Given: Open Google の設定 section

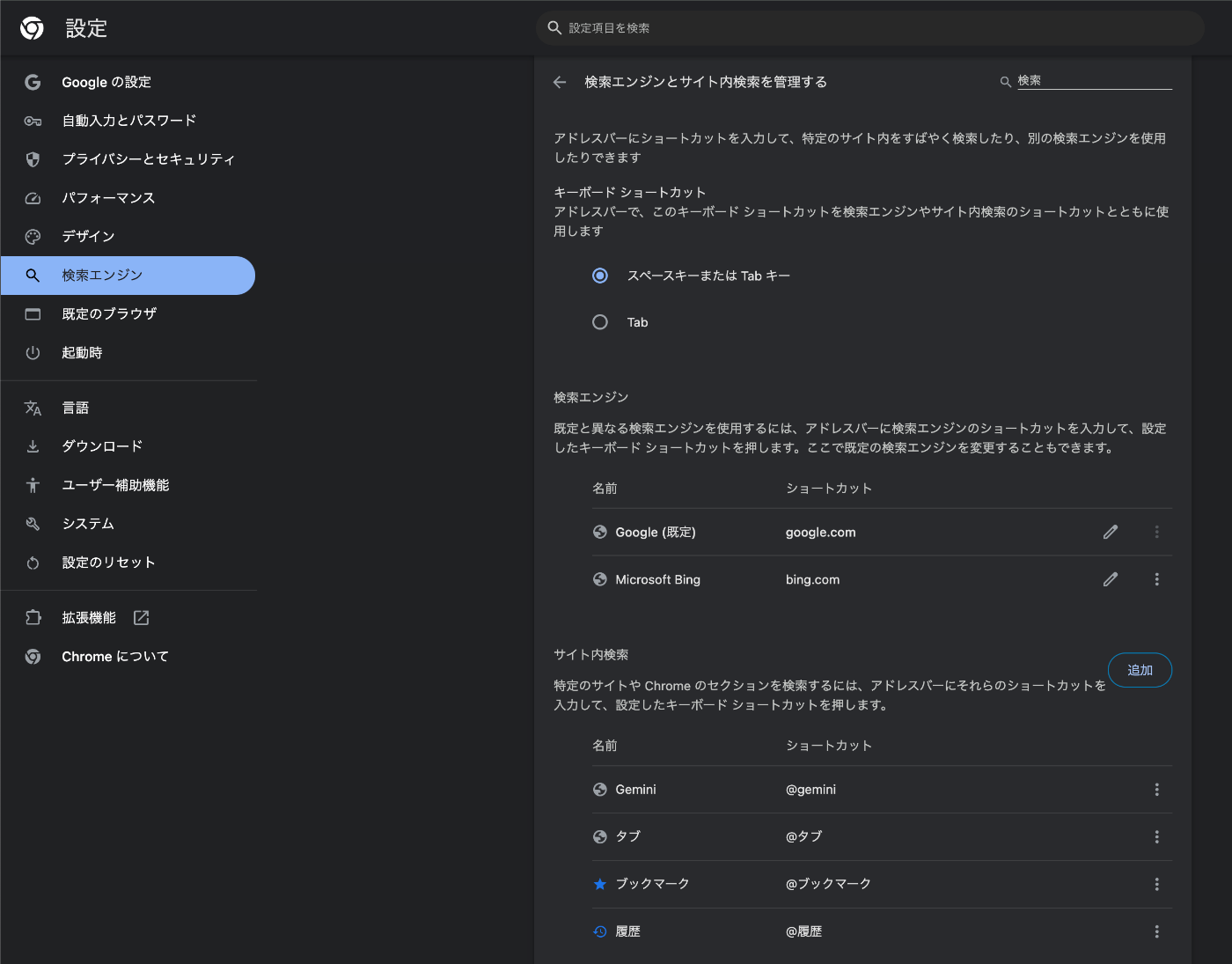Looking at the screenshot, I should pyautogui.click(x=128, y=82).
